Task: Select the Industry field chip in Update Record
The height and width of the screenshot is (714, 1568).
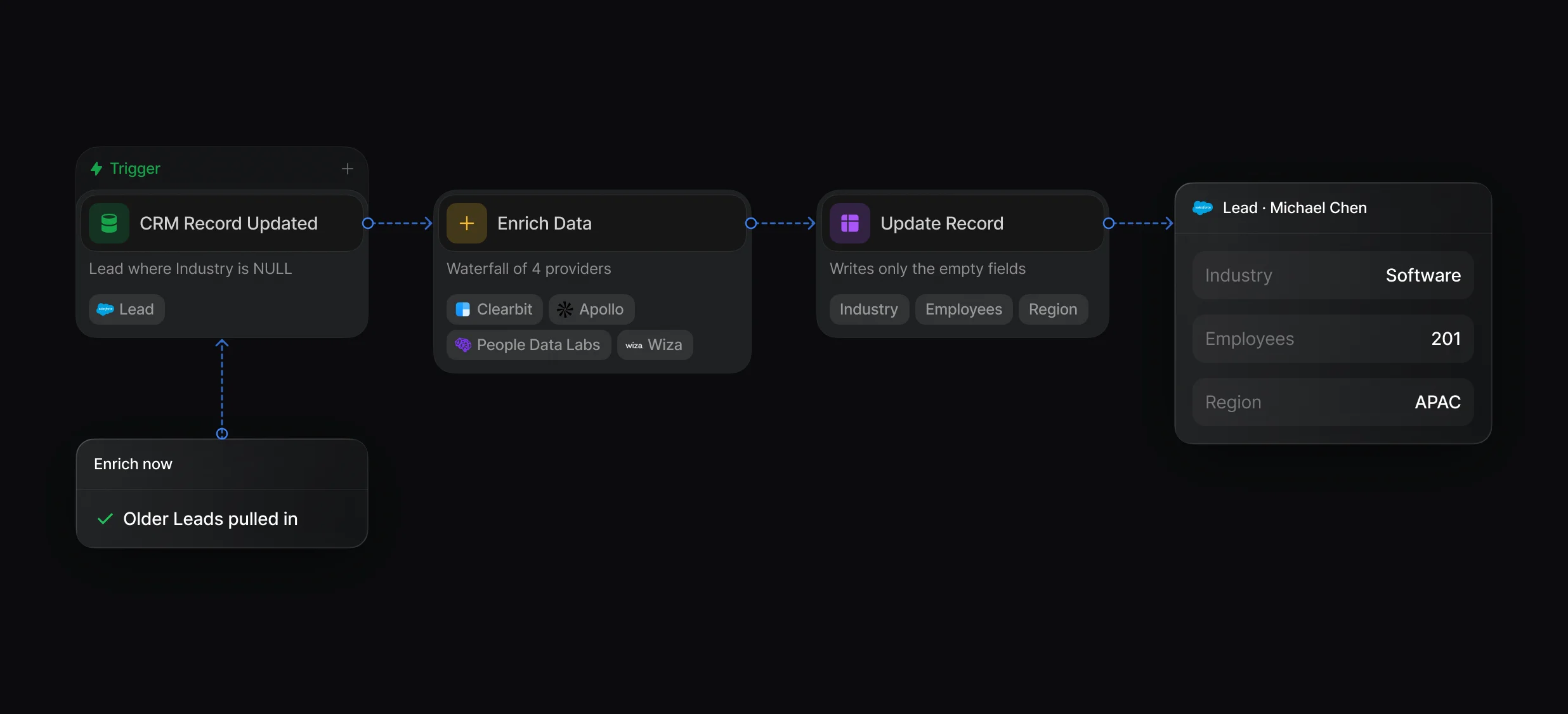Action: click(869, 309)
